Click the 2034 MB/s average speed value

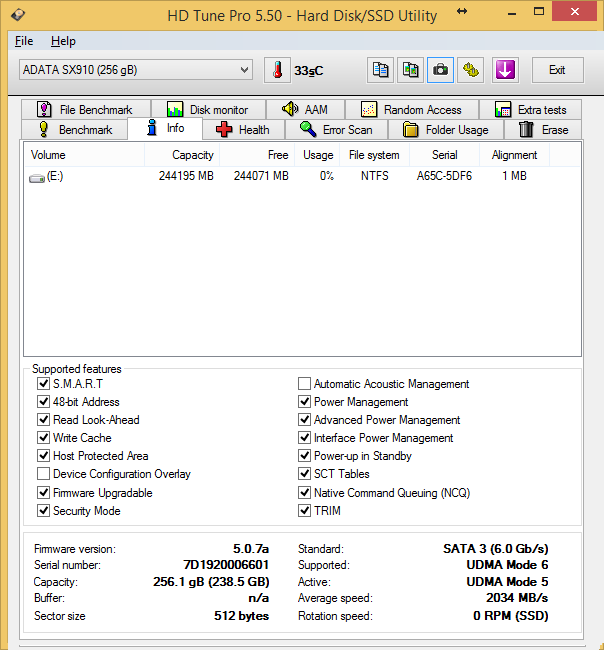click(517, 598)
